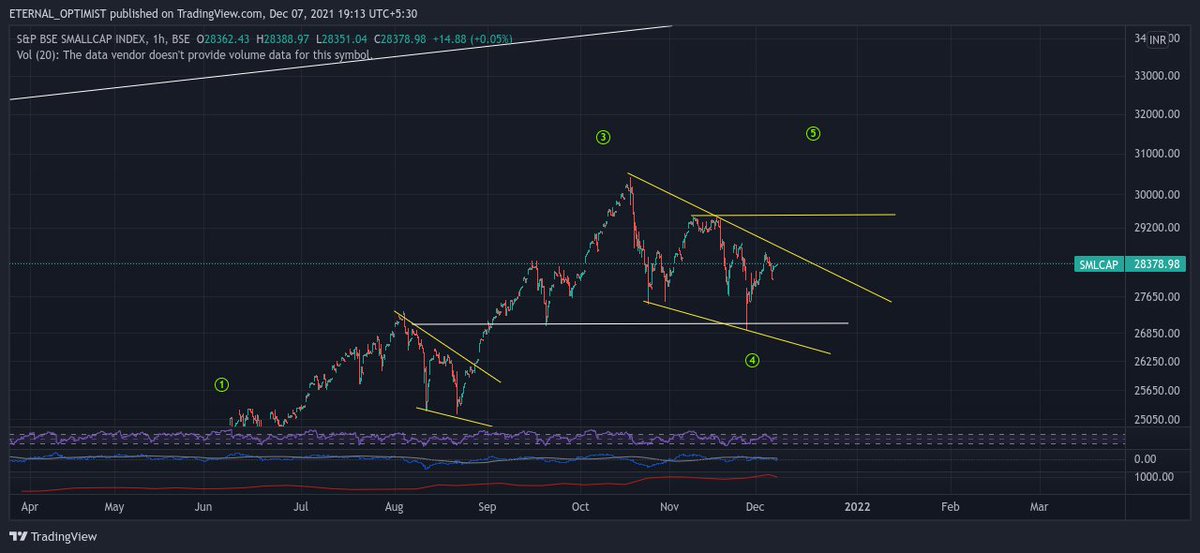This screenshot has height=553, width=1200.
Task: Select the green wave 1 marker
Action: (x=222, y=384)
